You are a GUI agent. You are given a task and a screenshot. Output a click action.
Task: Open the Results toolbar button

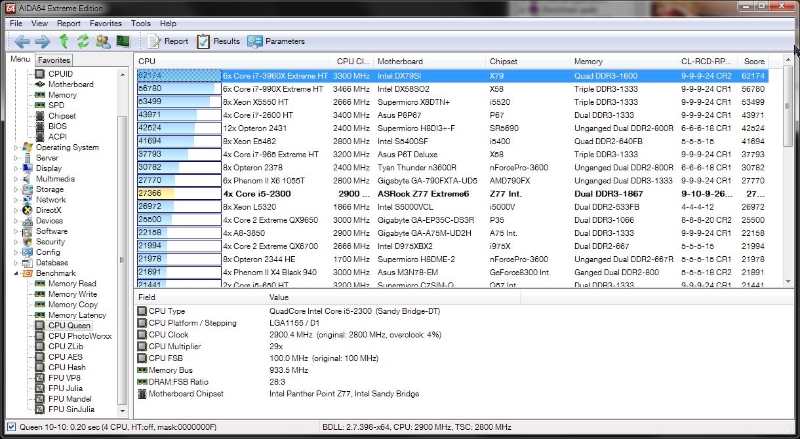218,41
